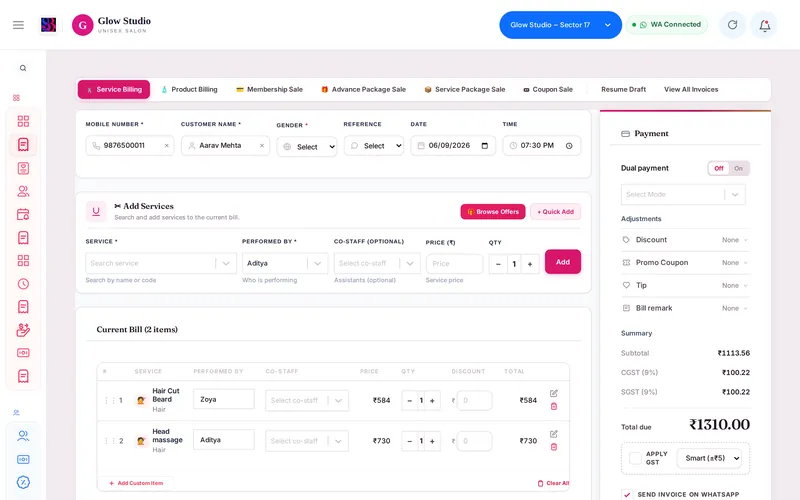The image size is (800, 500).
Task: Open the hand-with-money sidebar icon
Action: click(23, 330)
